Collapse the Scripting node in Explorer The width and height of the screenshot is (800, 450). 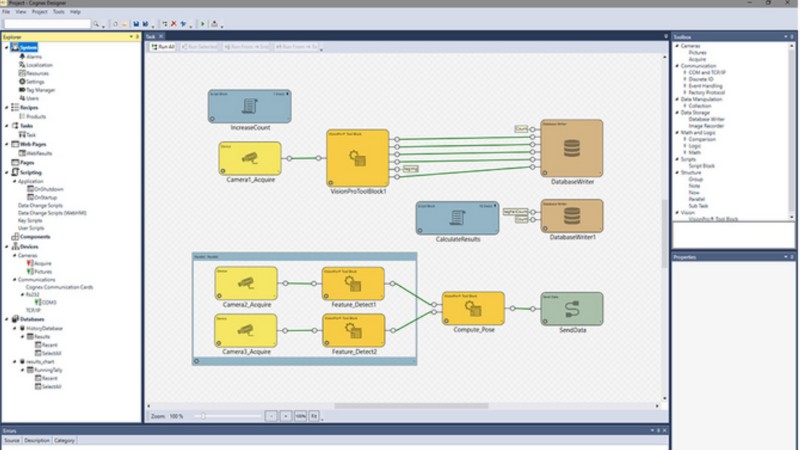pyautogui.click(x=7, y=172)
